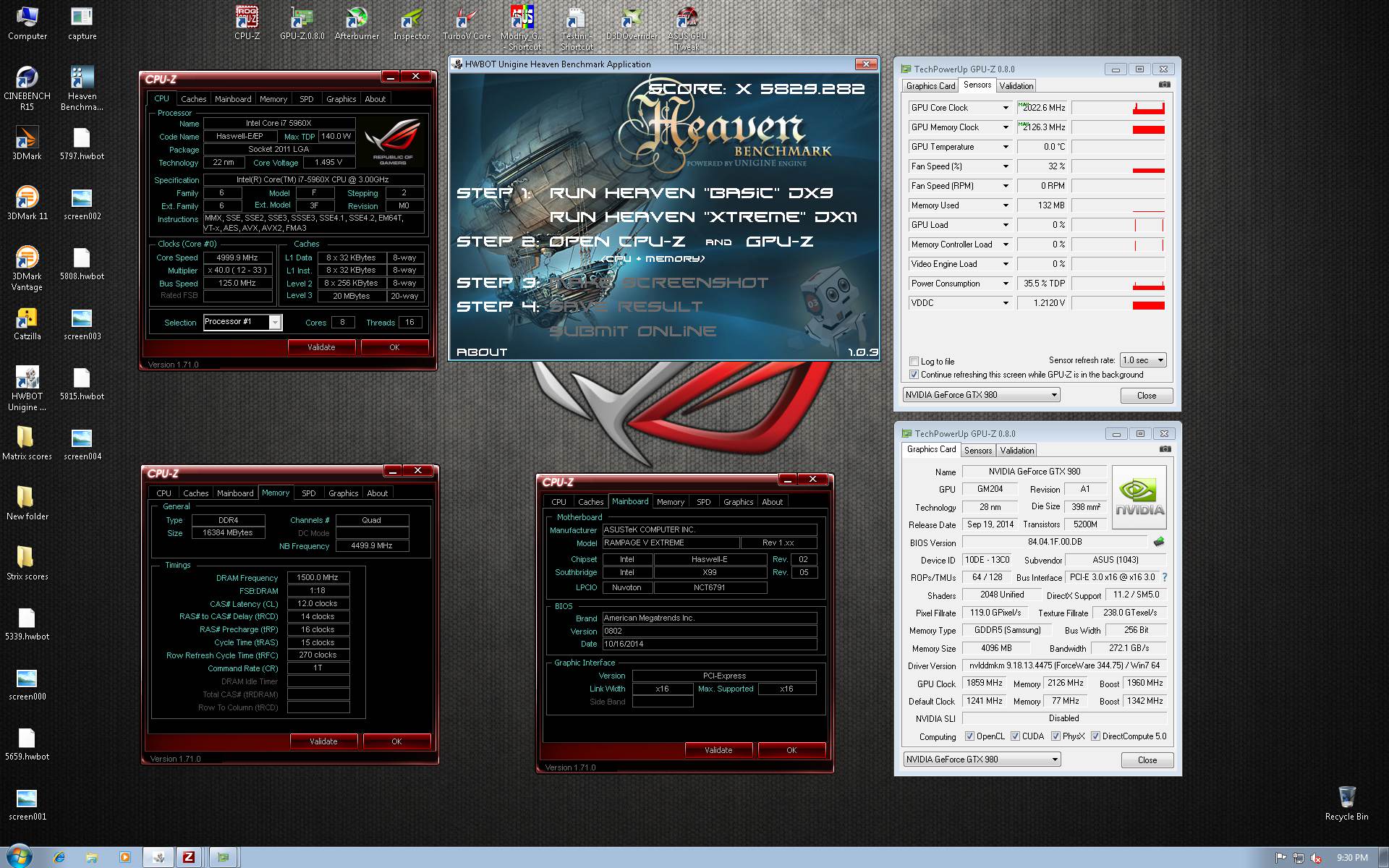Click SUBMIT ONLINE in Heaven app
Image resolution: width=1389 pixels, height=868 pixels.
pos(633,331)
